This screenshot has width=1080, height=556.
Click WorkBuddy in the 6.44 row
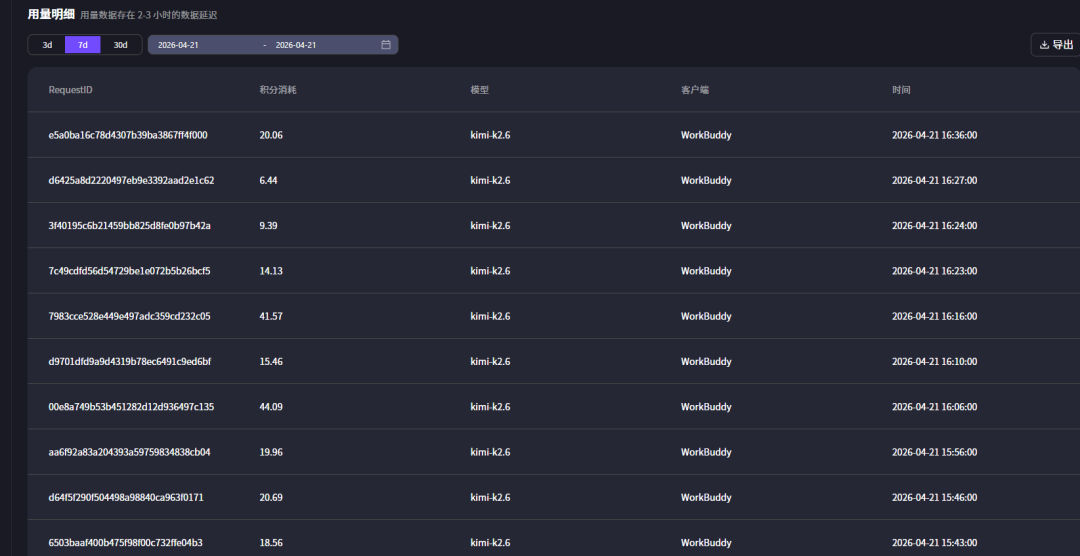point(706,181)
